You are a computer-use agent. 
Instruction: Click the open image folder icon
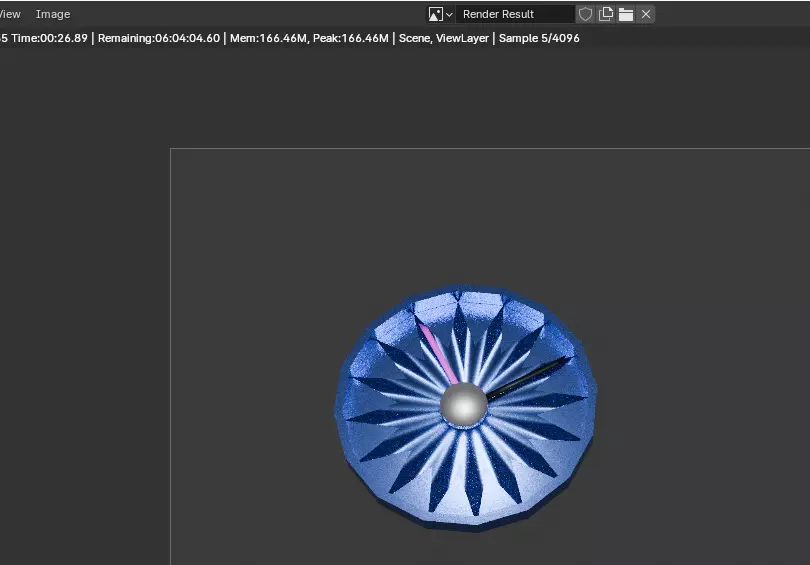pos(626,14)
